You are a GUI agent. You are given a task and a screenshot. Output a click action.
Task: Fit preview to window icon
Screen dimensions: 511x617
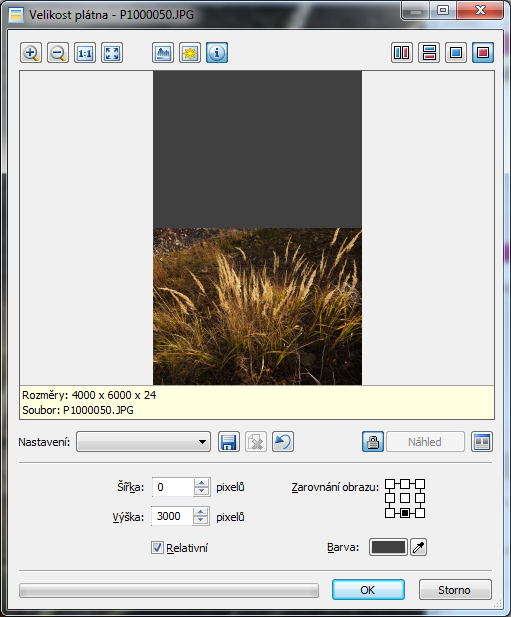coord(112,53)
